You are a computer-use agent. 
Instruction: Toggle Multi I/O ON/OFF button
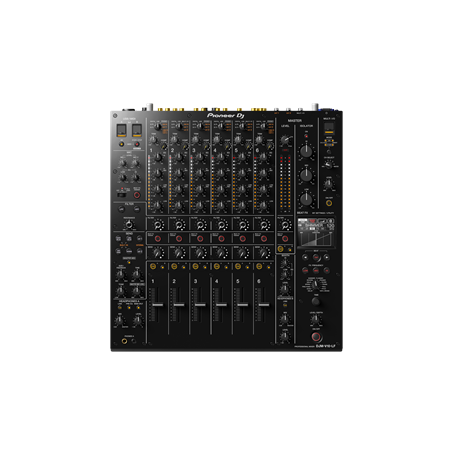tap(329, 203)
